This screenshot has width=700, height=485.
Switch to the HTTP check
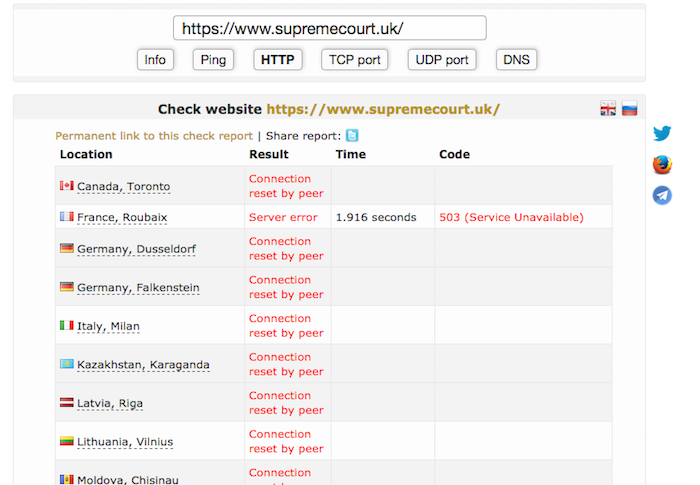coord(277,60)
